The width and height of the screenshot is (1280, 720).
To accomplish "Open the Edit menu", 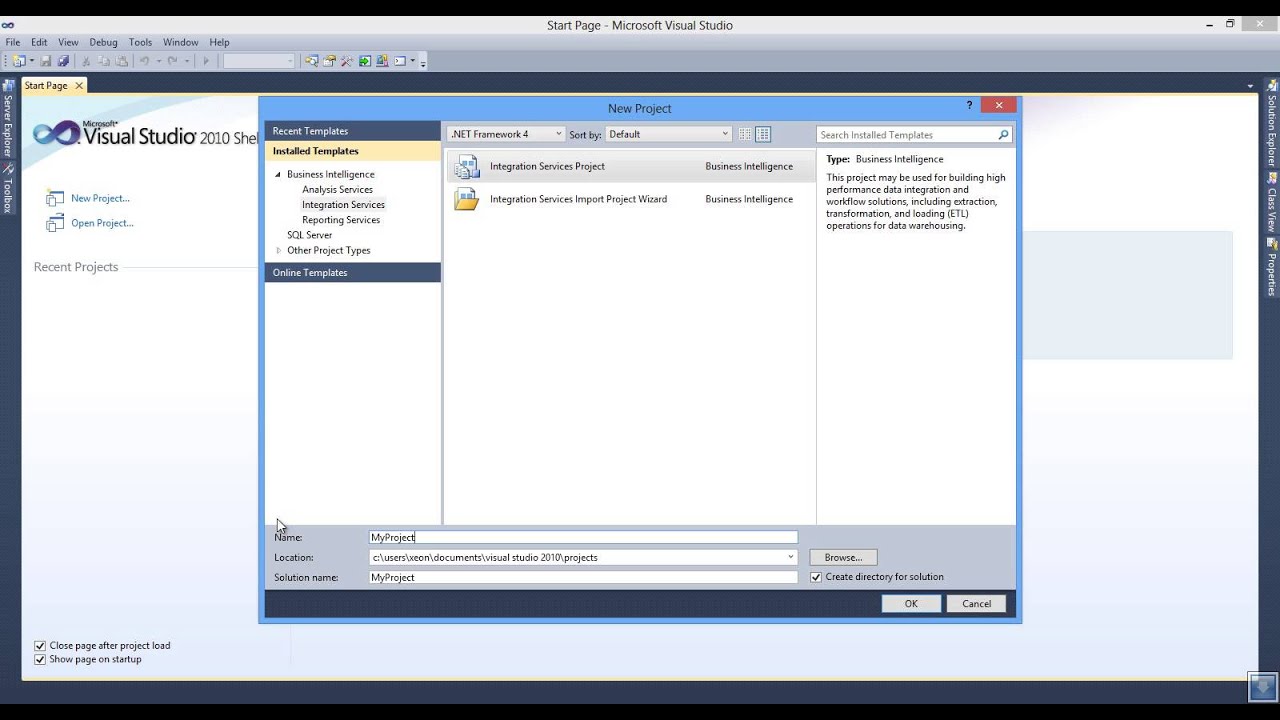I will (39, 42).
